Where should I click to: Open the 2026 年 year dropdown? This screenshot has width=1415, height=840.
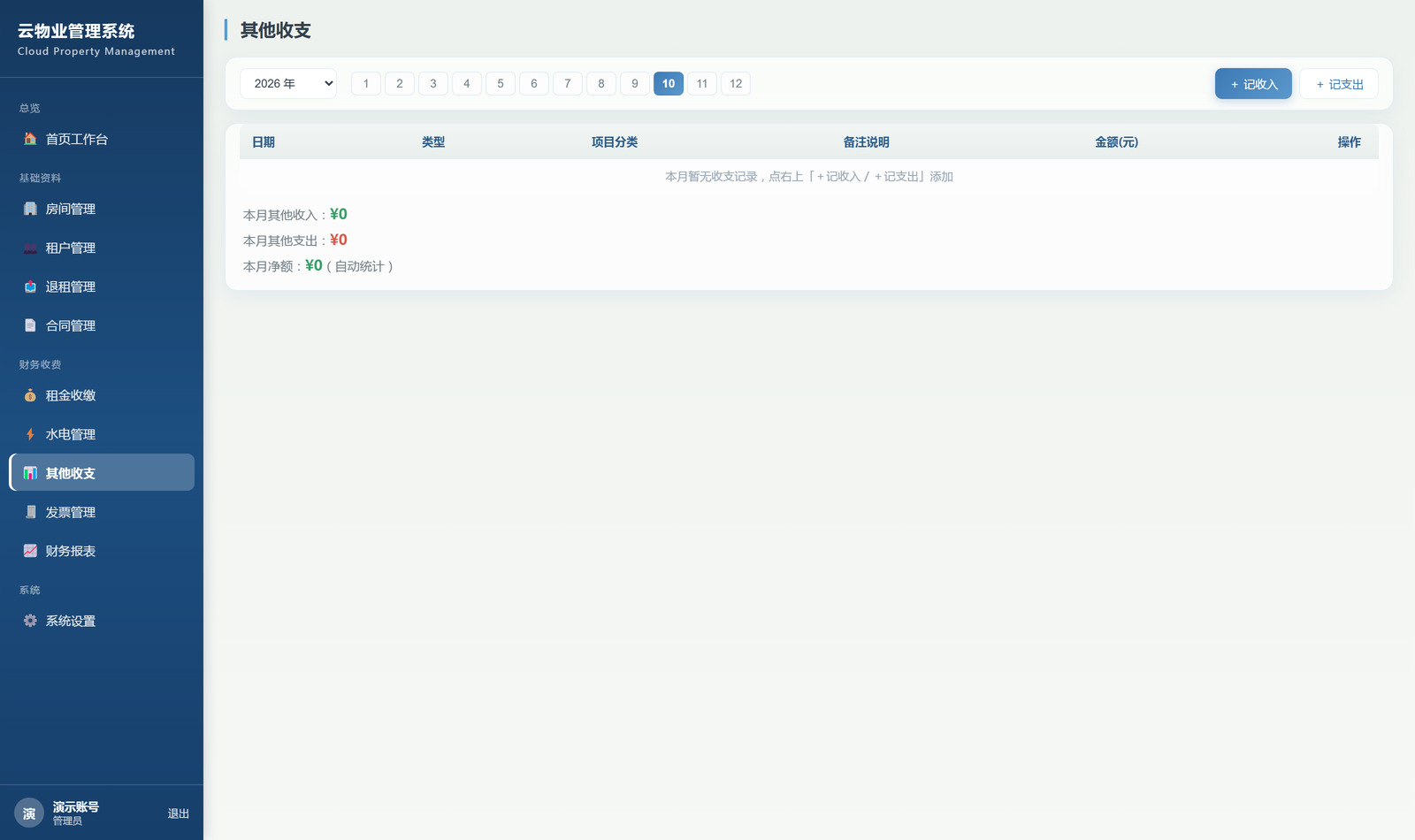point(288,83)
